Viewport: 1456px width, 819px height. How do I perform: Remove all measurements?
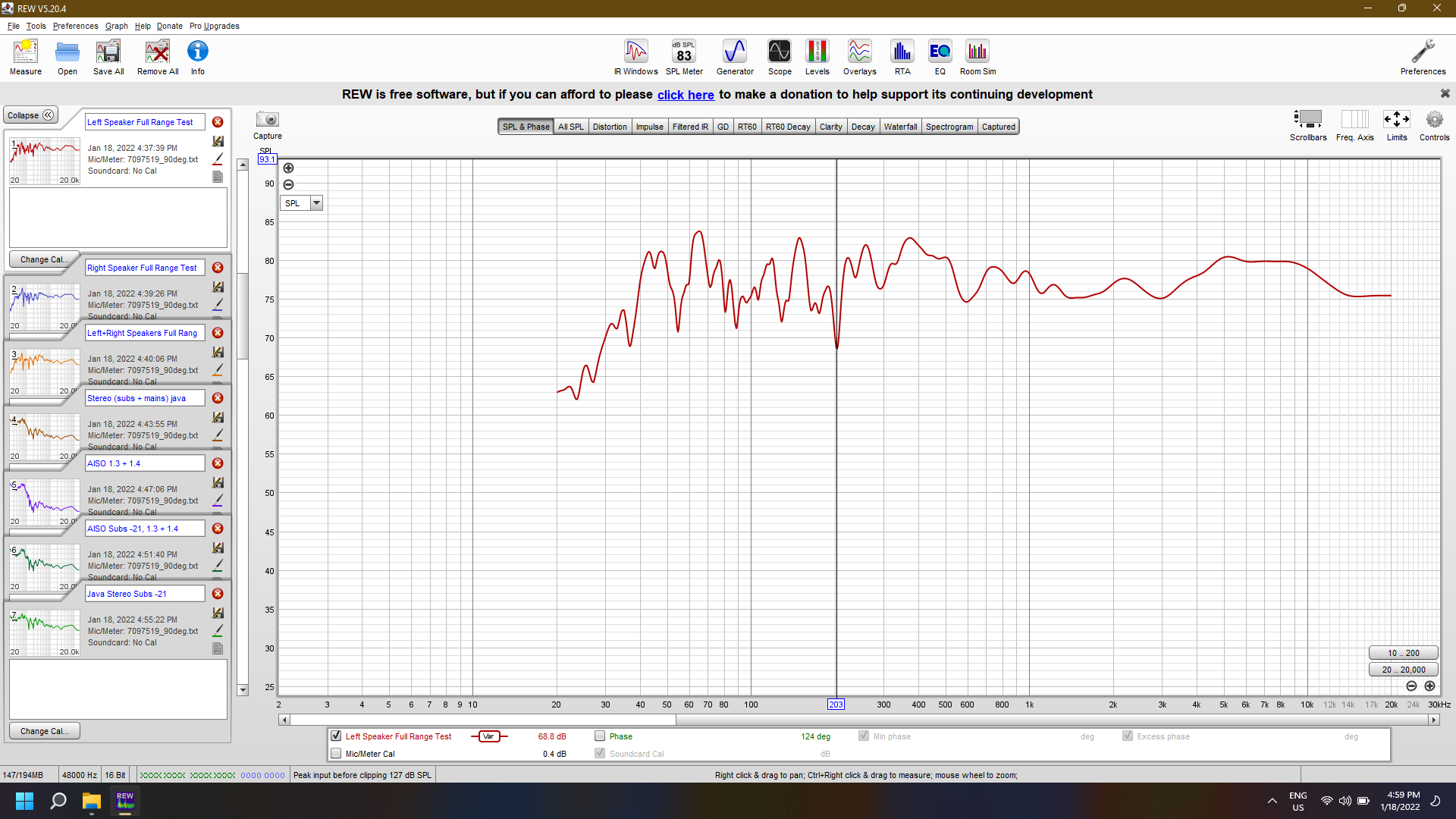point(158,57)
